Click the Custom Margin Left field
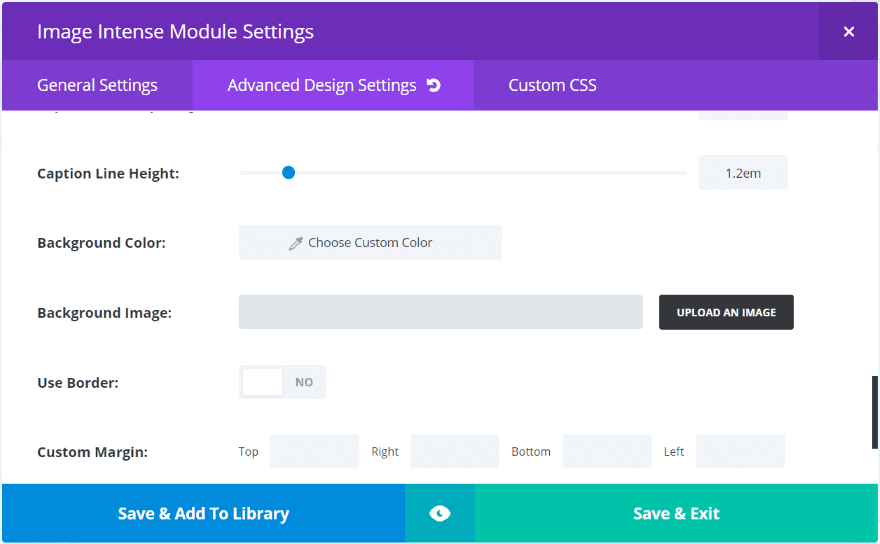This screenshot has width=880, height=544. [740, 451]
